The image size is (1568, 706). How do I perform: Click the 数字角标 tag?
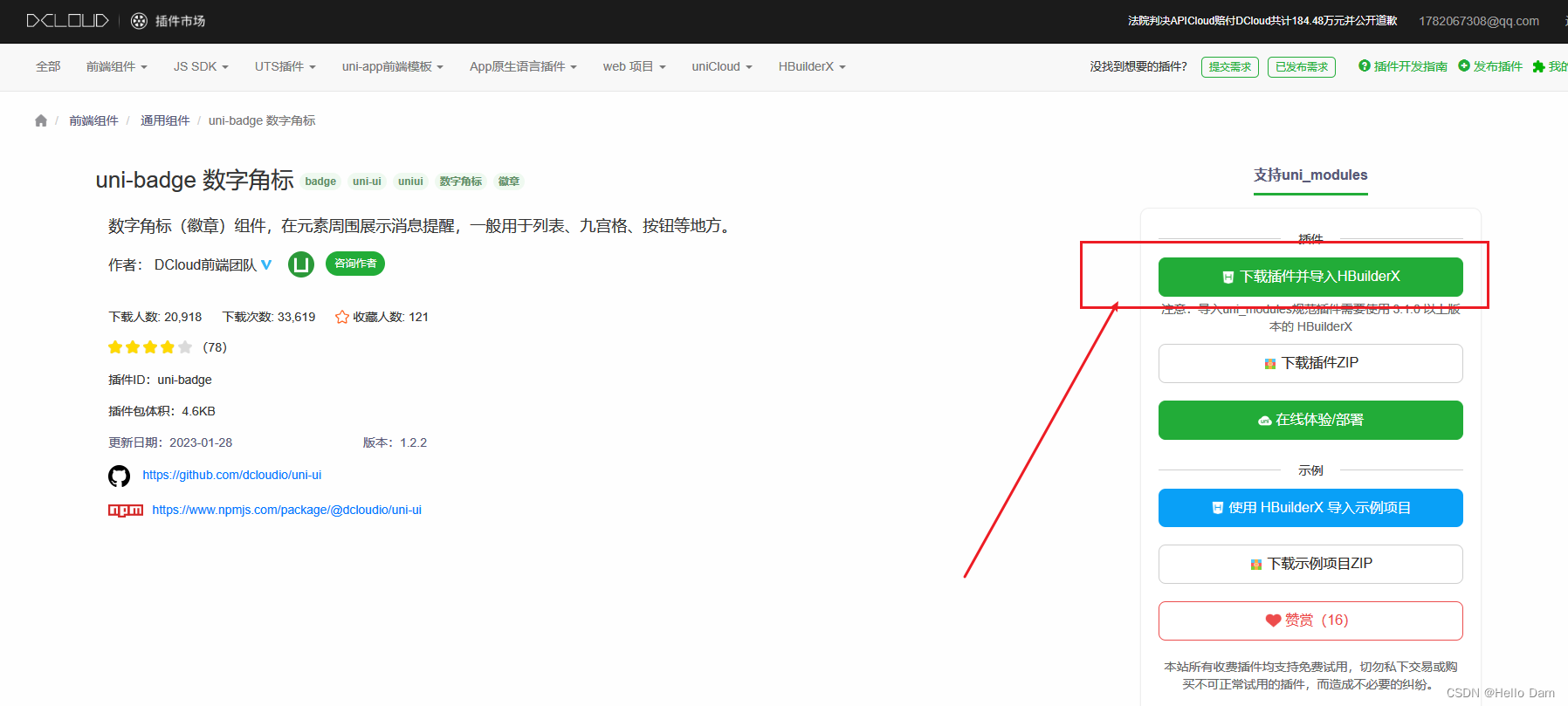point(461,182)
